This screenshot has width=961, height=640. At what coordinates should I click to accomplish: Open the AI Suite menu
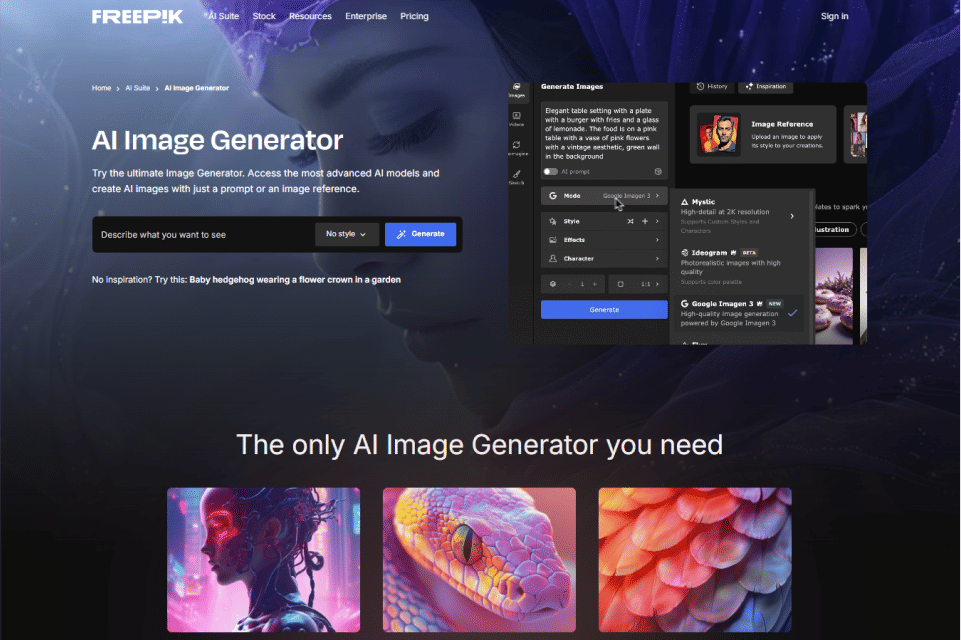224,17
